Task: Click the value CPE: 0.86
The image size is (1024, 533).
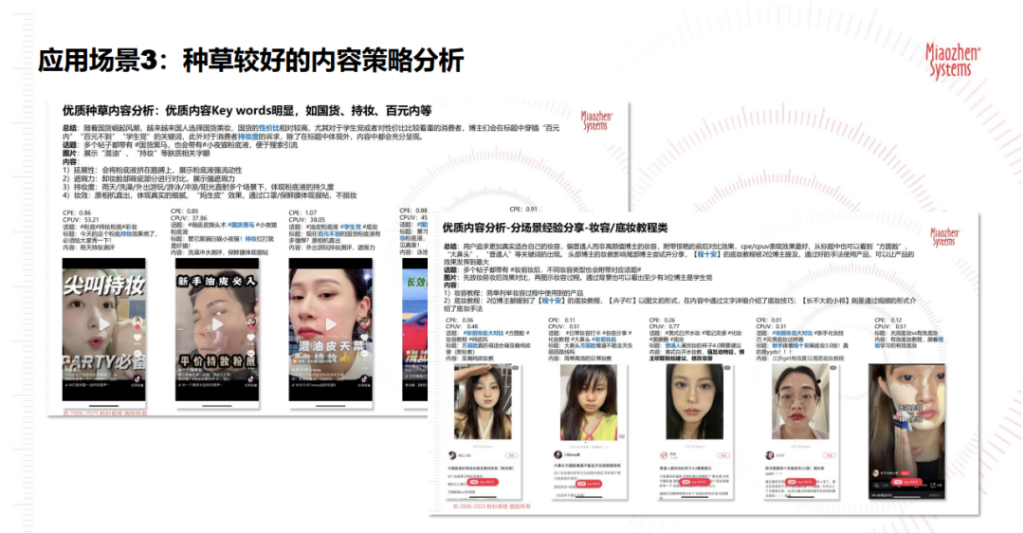Action: [77, 213]
